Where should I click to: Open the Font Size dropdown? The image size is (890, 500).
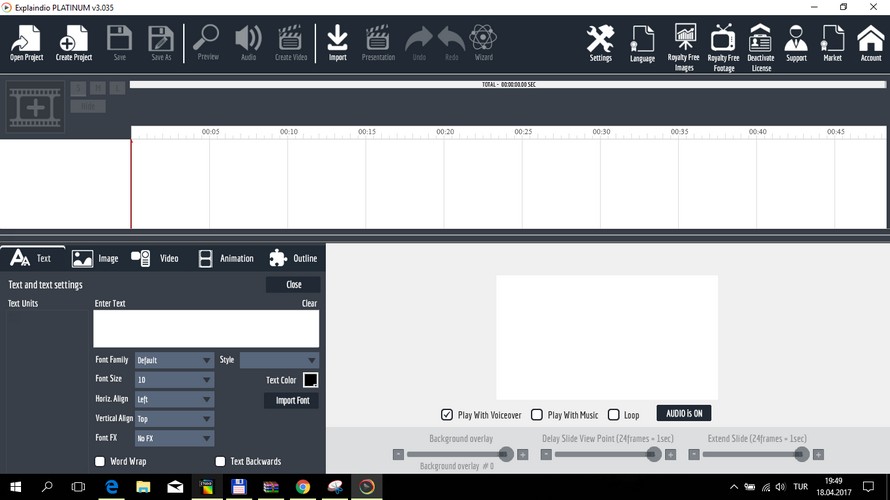174,380
